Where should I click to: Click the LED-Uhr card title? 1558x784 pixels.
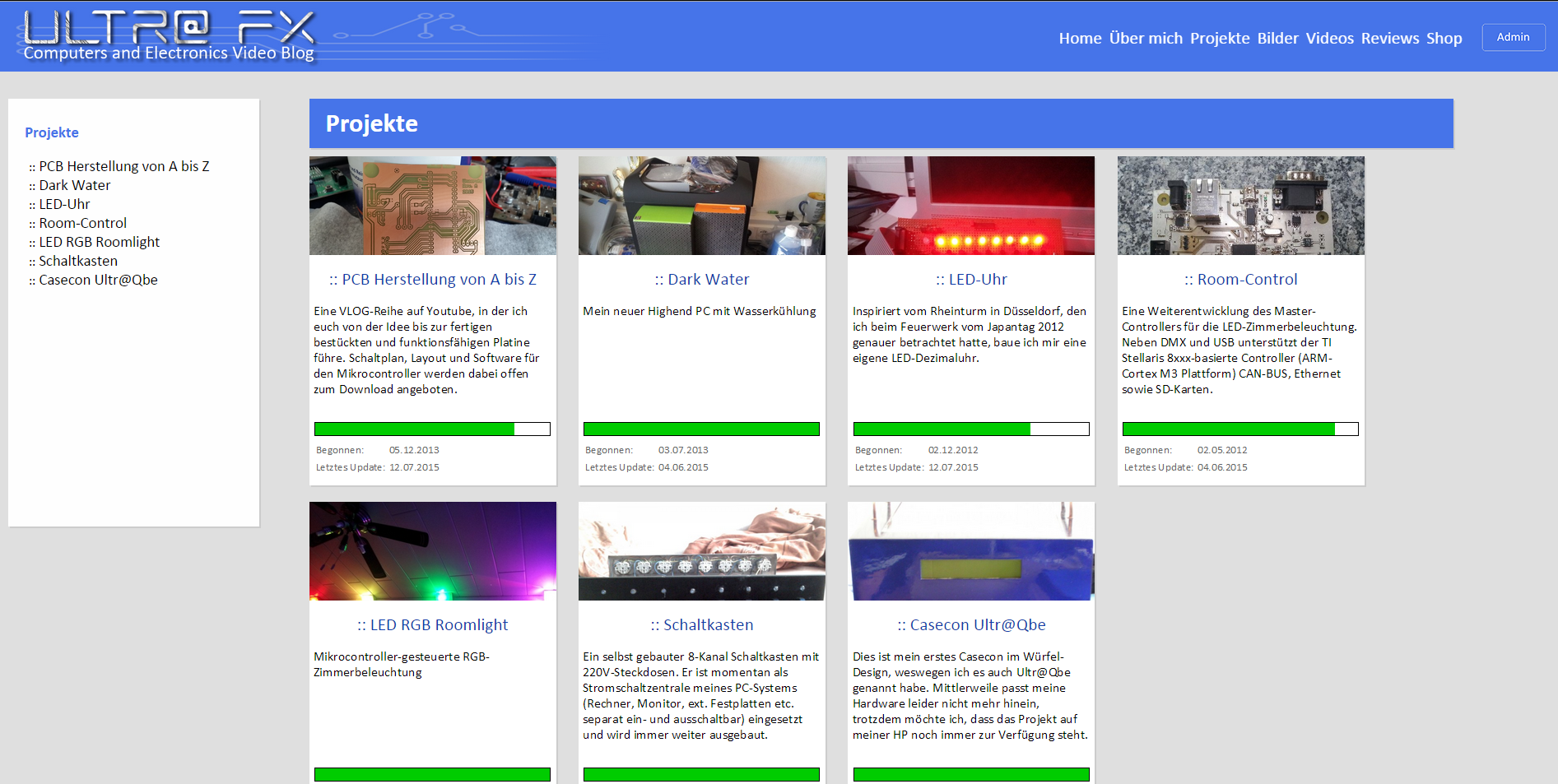pos(971,280)
